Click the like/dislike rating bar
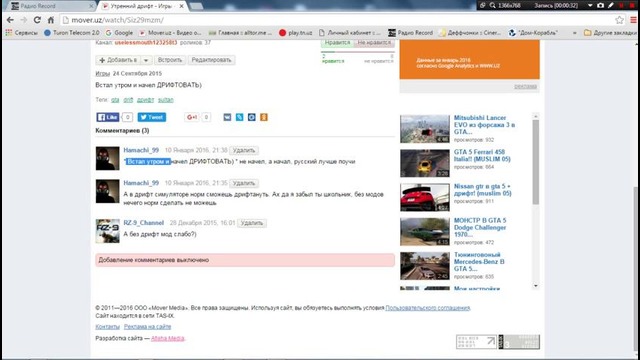This screenshot has height=360, width=640. coord(358,52)
